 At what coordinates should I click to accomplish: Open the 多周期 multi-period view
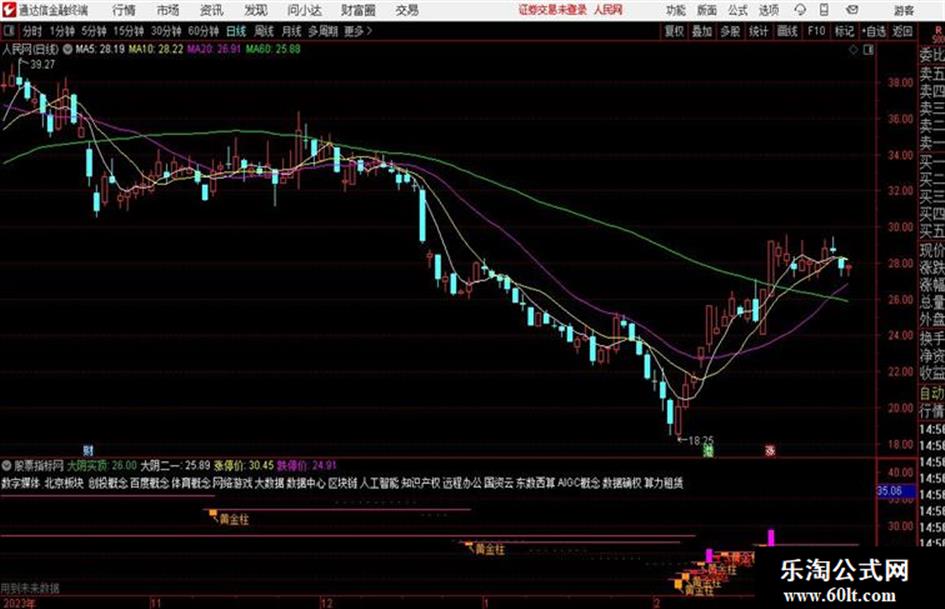[323, 31]
